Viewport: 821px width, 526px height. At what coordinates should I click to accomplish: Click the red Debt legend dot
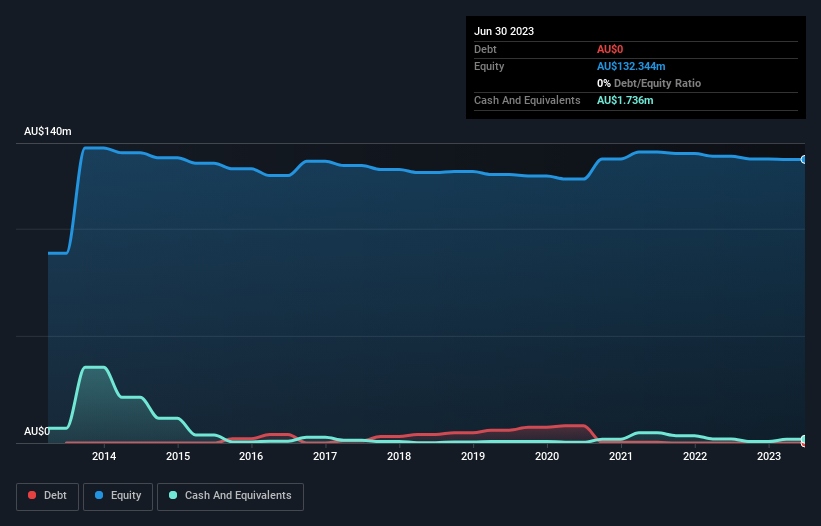click(x=32, y=495)
